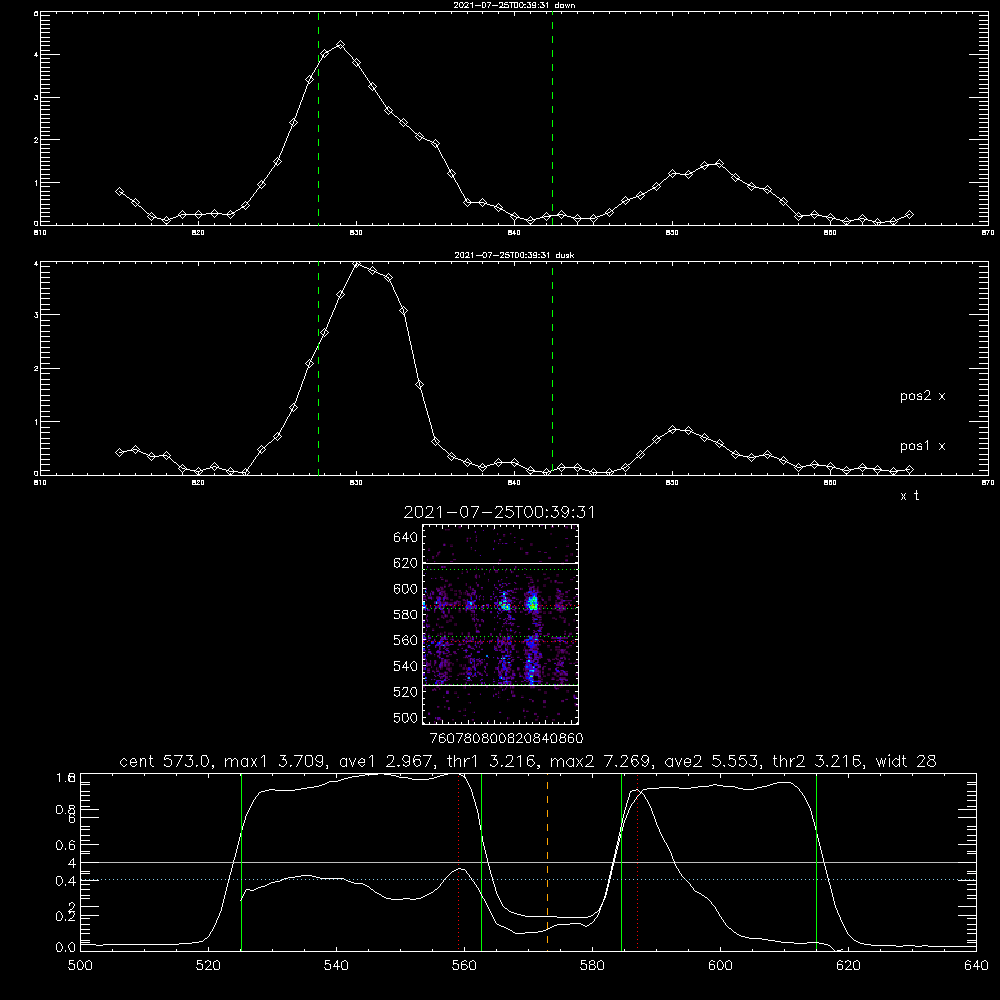Screen dimensions: 1000x1000
Task: Click the solid white horizontal line in bottom plot
Action: coord(528,862)
